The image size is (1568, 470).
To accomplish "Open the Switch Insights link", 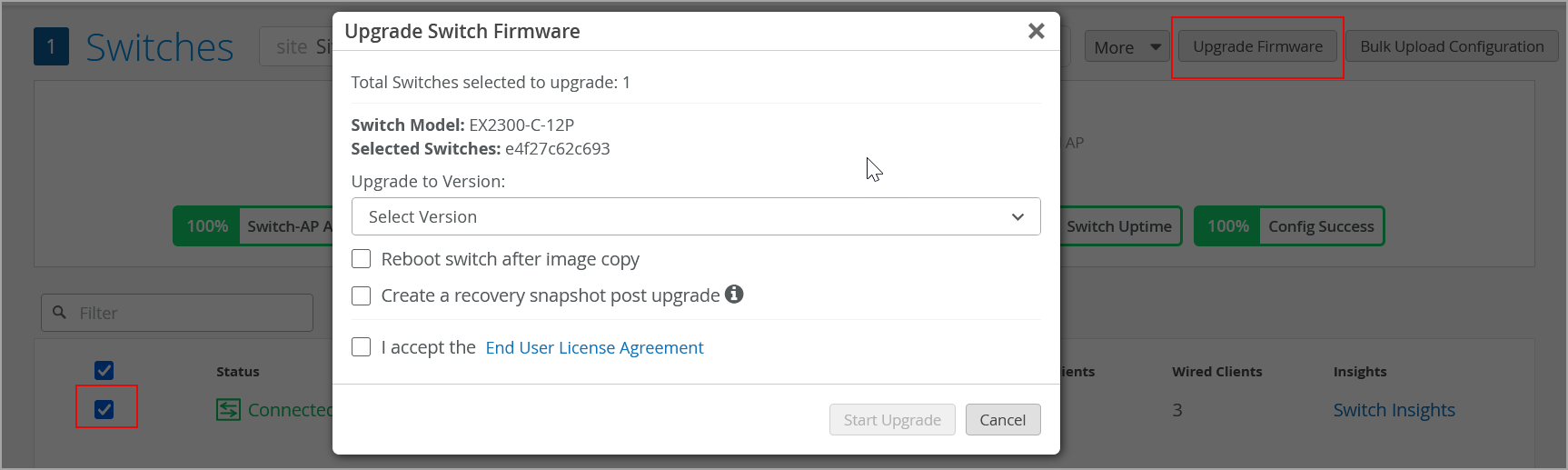I will [x=1394, y=410].
